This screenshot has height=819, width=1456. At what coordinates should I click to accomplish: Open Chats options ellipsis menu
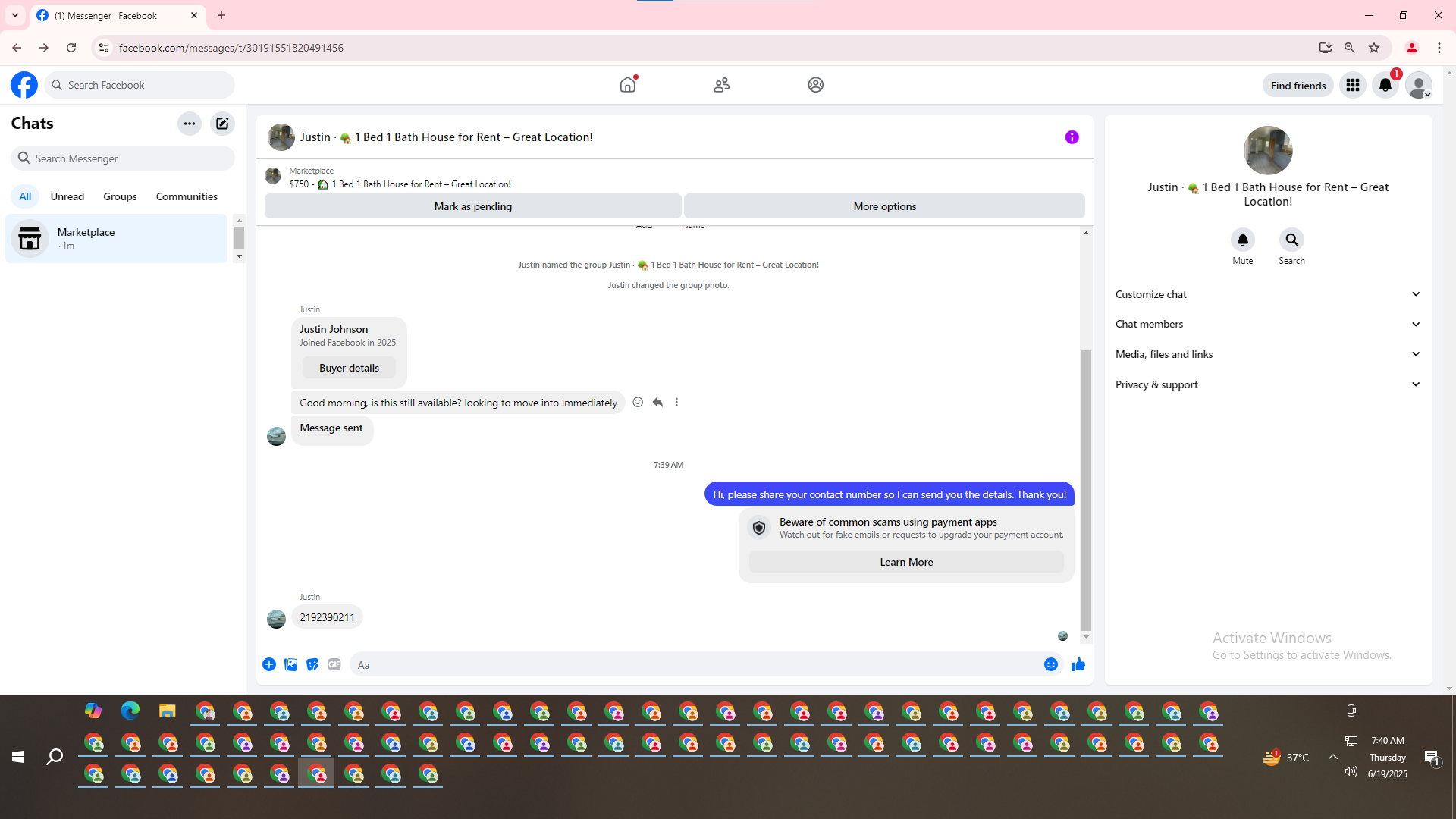point(190,124)
